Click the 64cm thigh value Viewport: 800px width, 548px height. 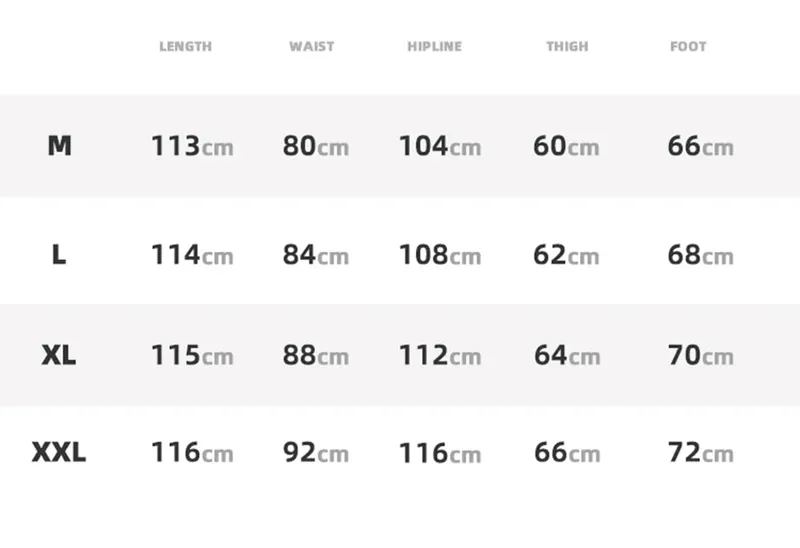pos(567,355)
